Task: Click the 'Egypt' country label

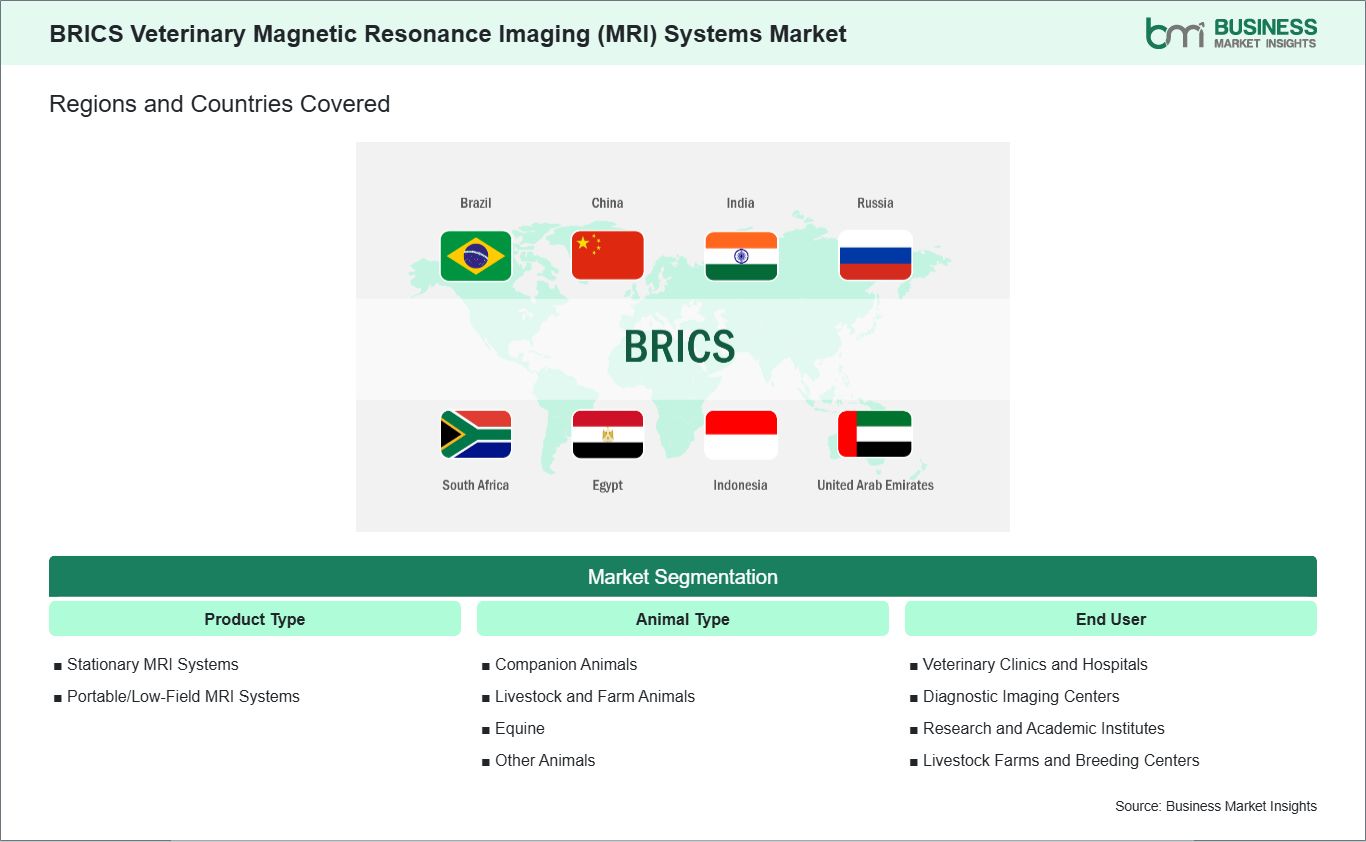Action: point(607,485)
